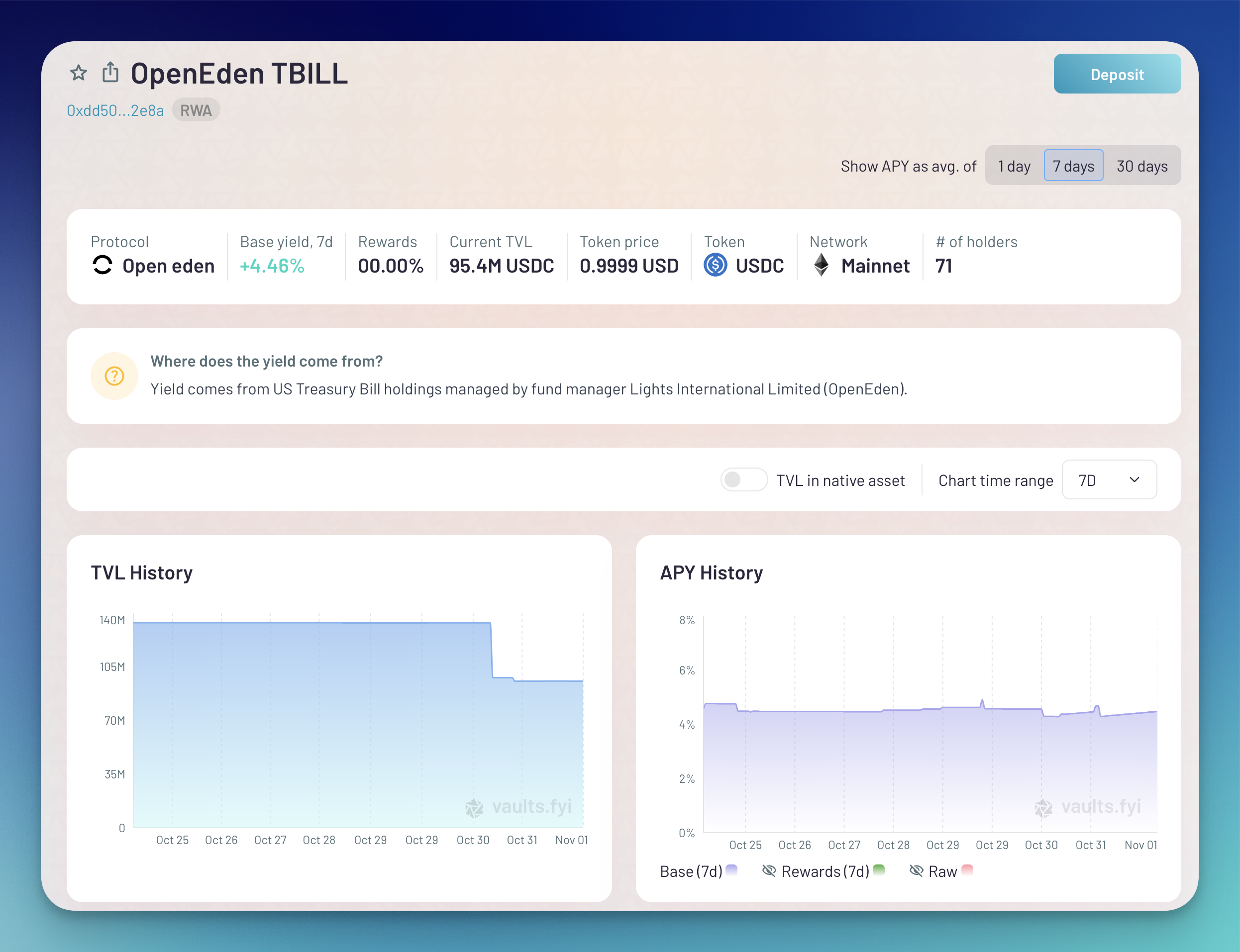Click the green Rewards (7d) color swatch

pyautogui.click(x=879, y=869)
